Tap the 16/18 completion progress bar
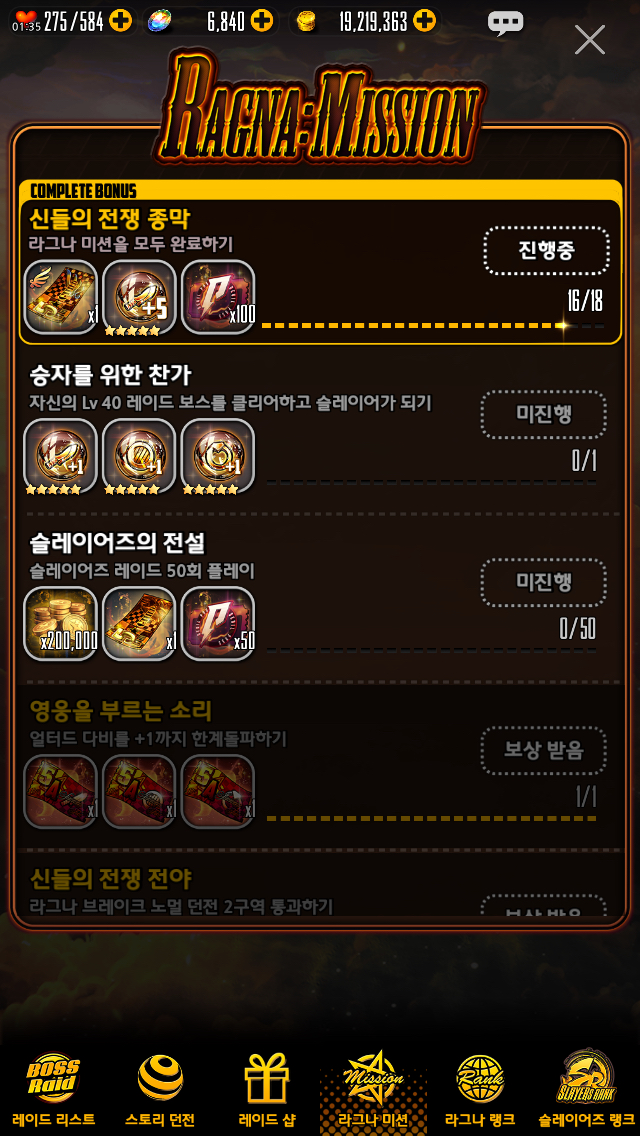The width and height of the screenshot is (640, 1136). (x=432, y=326)
